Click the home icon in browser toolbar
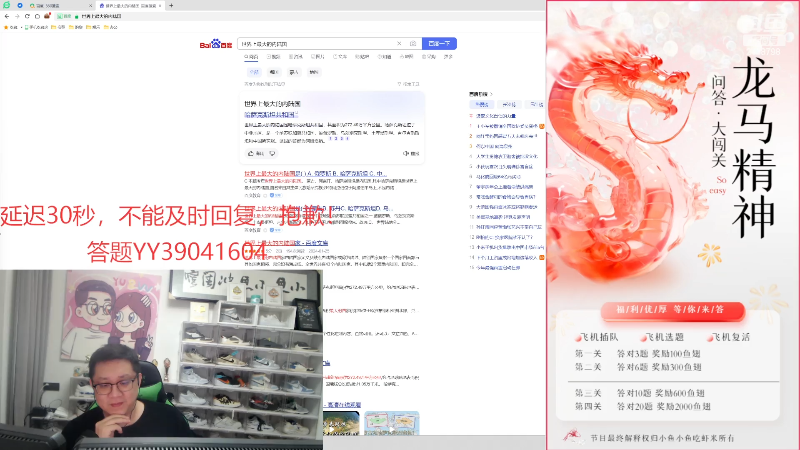This screenshot has width=800, height=450. pos(37,16)
